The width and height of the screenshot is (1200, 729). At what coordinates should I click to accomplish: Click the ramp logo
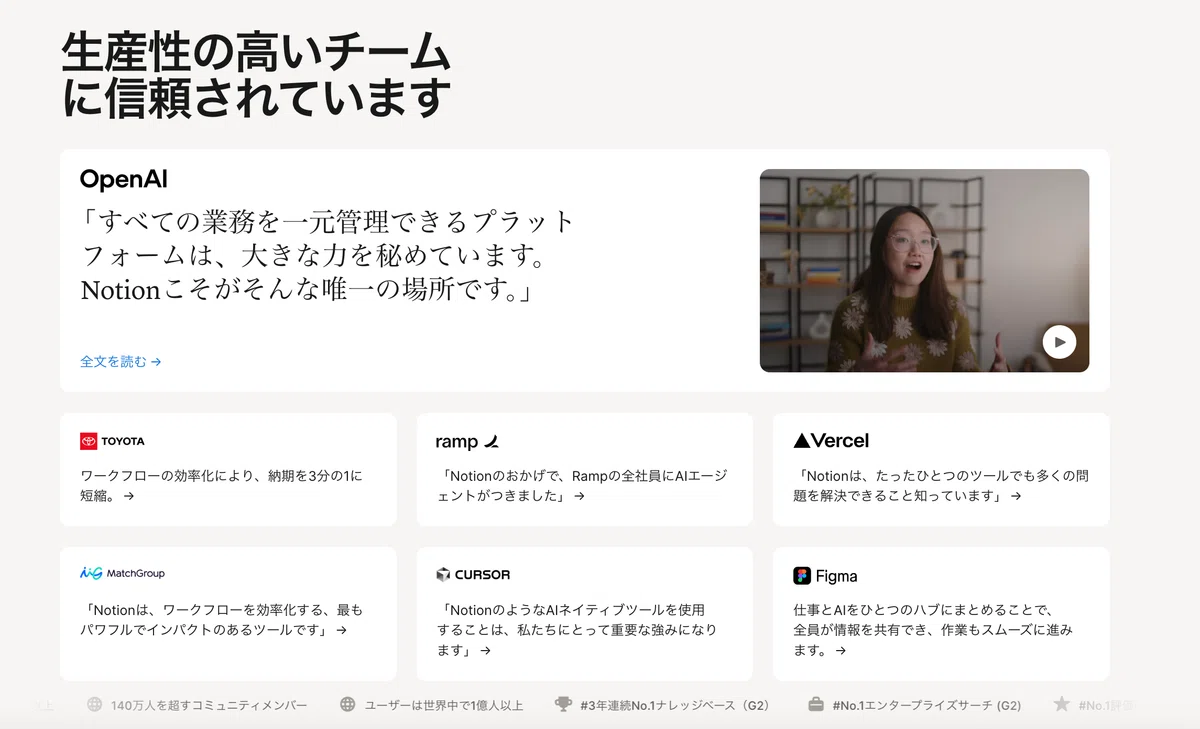pyautogui.click(x=468, y=441)
